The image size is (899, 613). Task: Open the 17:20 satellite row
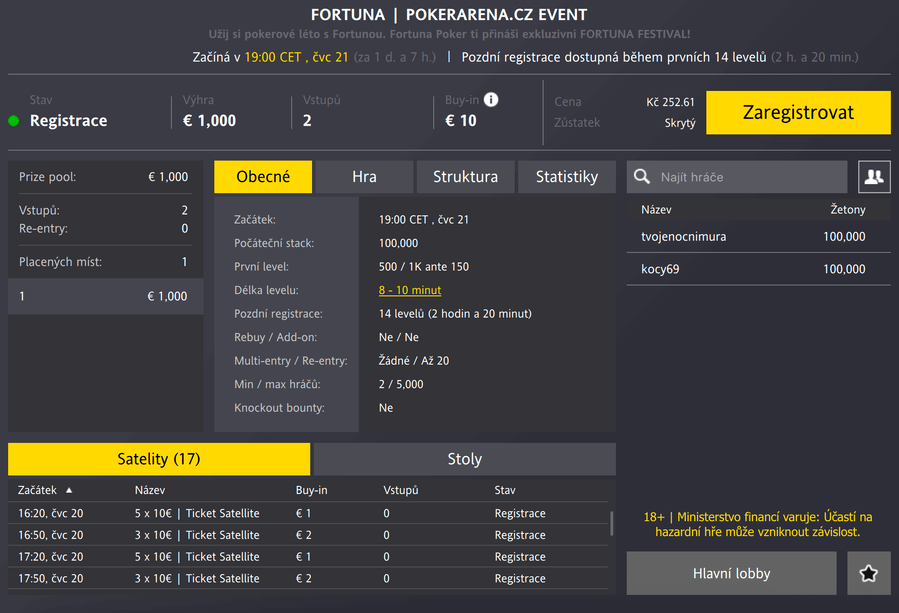click(x=308, y=557)
